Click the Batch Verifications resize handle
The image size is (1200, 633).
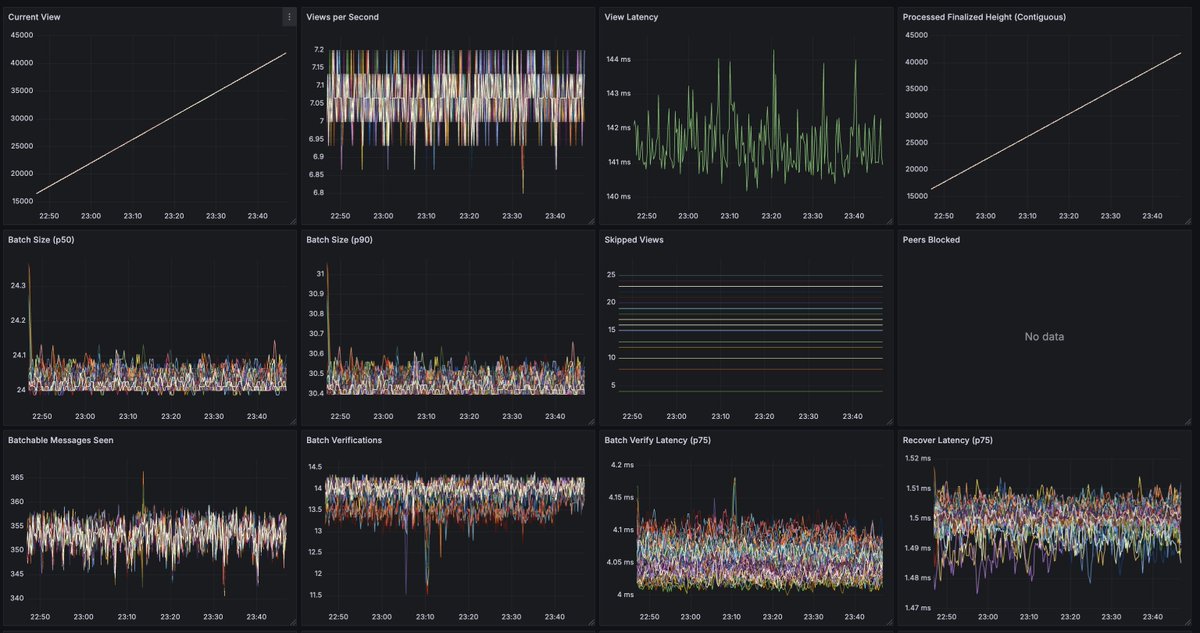tap(590, 622)
